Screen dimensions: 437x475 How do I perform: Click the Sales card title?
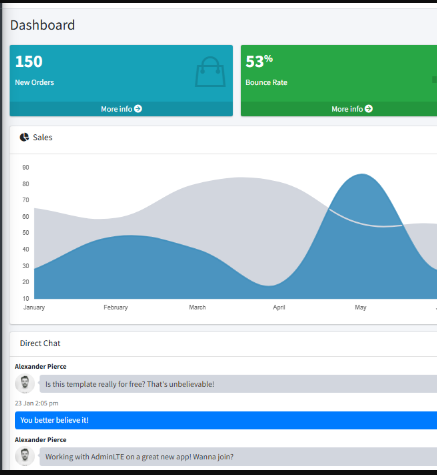tap(43, 137)
